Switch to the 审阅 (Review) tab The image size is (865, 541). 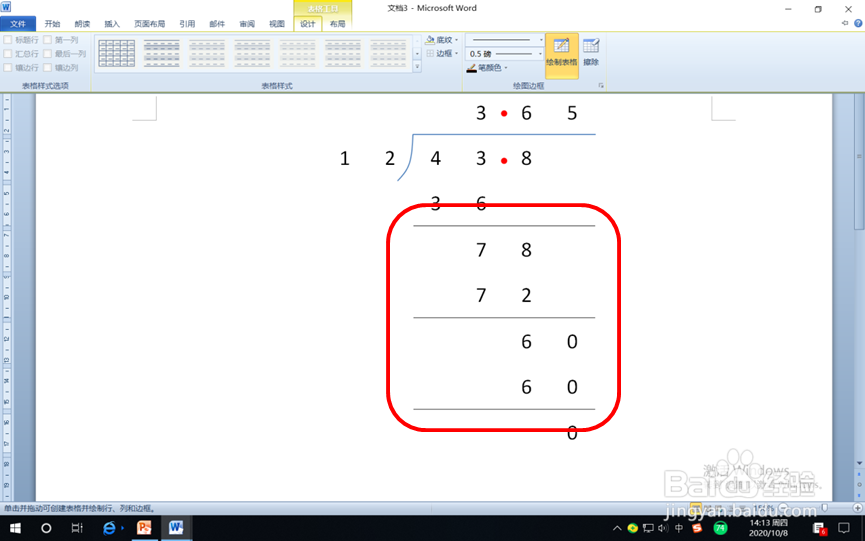point(247,24)
